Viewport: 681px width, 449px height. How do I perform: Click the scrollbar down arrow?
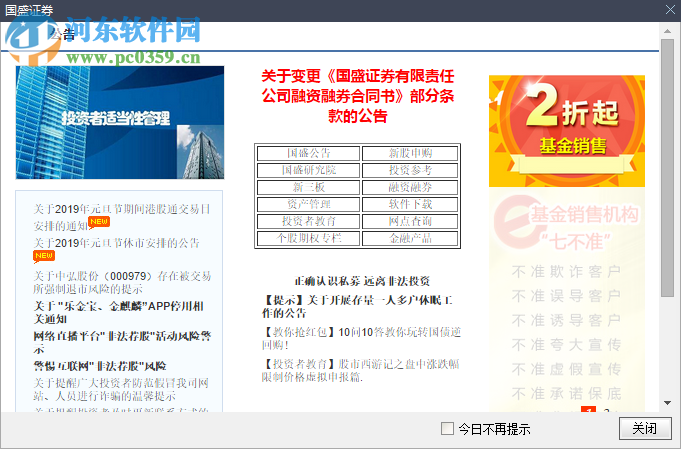(x=667, y=403)
